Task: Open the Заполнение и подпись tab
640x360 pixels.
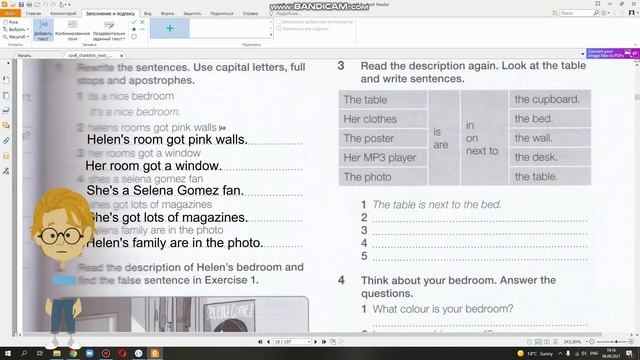Action: pos(110,13)
